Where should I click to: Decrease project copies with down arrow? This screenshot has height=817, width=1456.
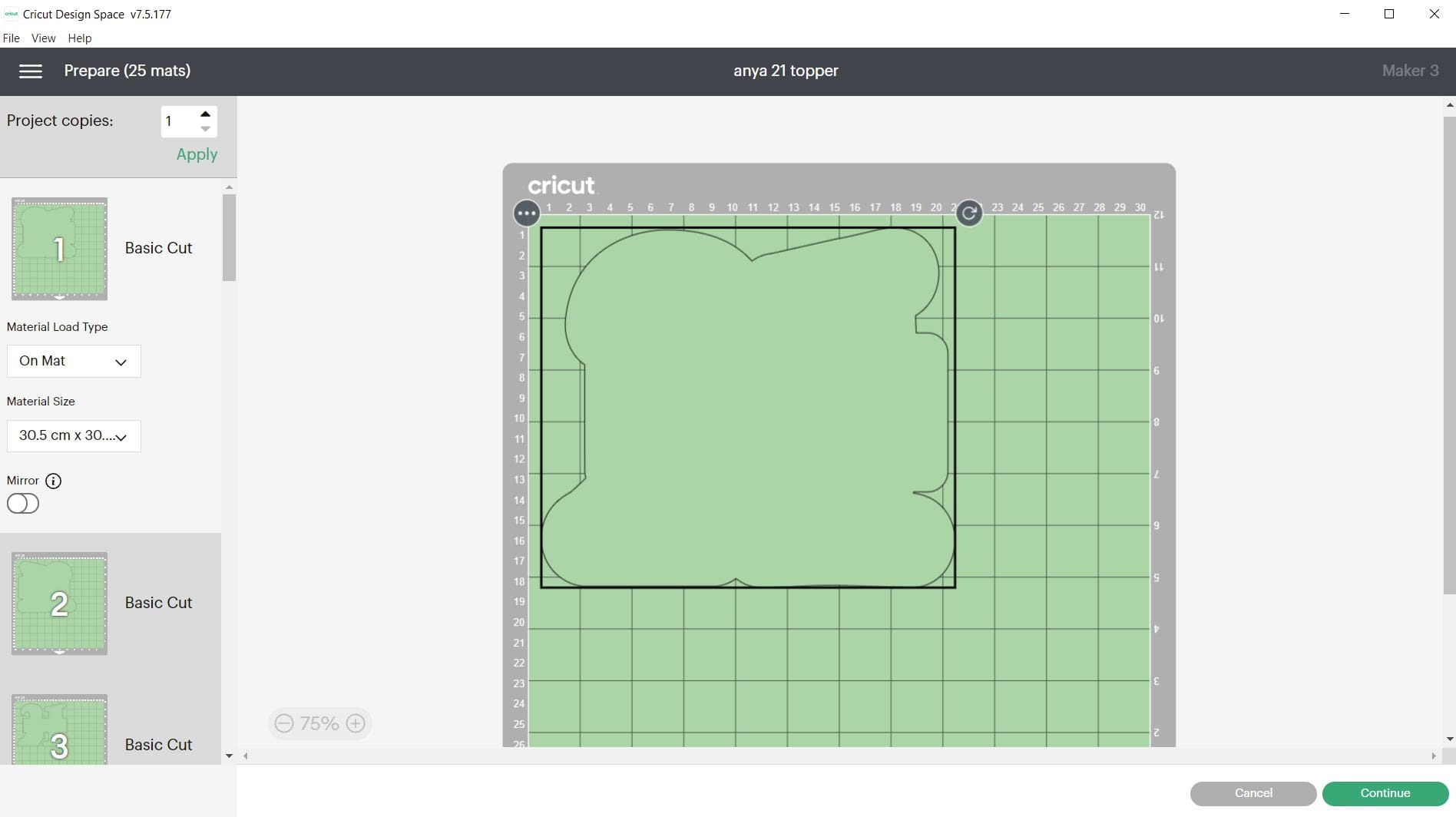205,129
